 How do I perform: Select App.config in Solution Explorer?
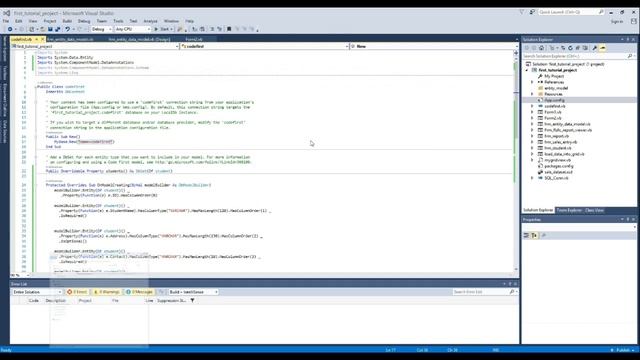tap(554, 100)
